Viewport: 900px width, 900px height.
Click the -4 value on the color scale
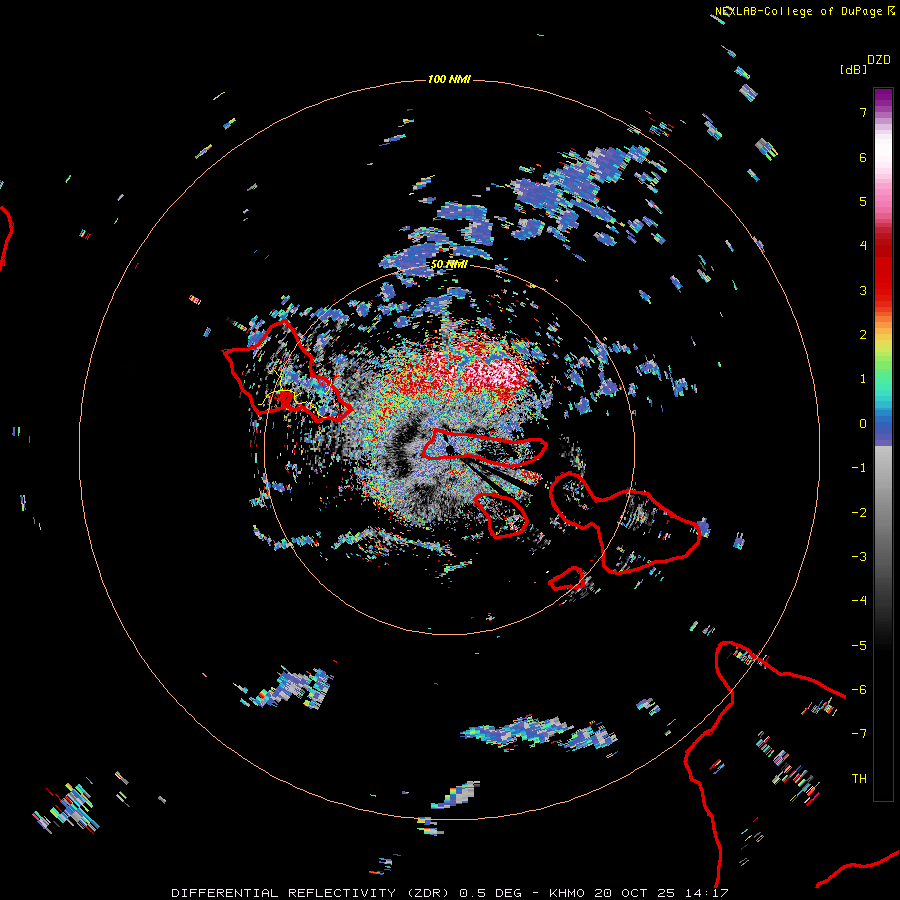pos(859,601)
